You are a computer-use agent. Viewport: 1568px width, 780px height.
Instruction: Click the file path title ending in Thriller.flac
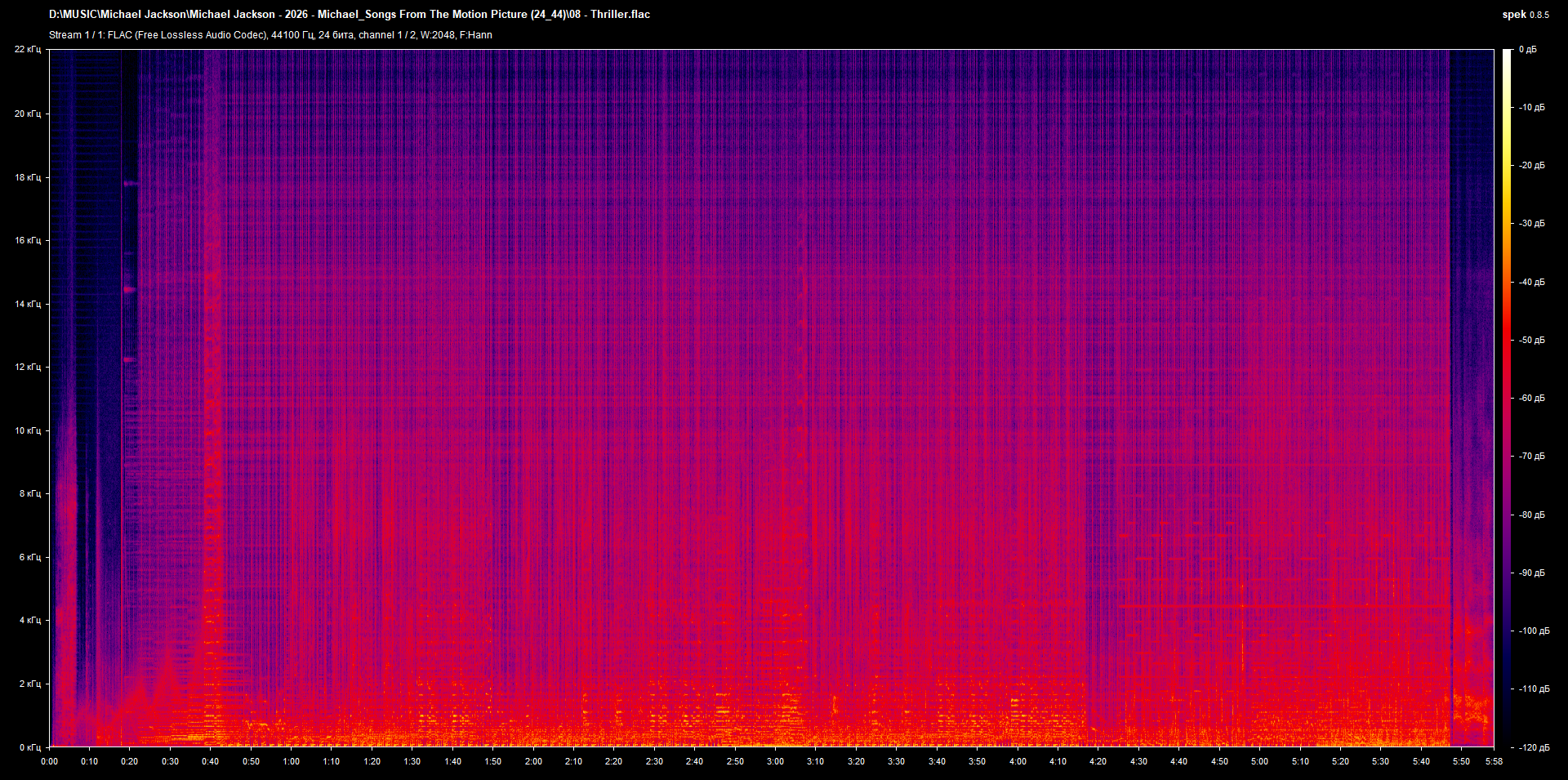tap(350, 15)
